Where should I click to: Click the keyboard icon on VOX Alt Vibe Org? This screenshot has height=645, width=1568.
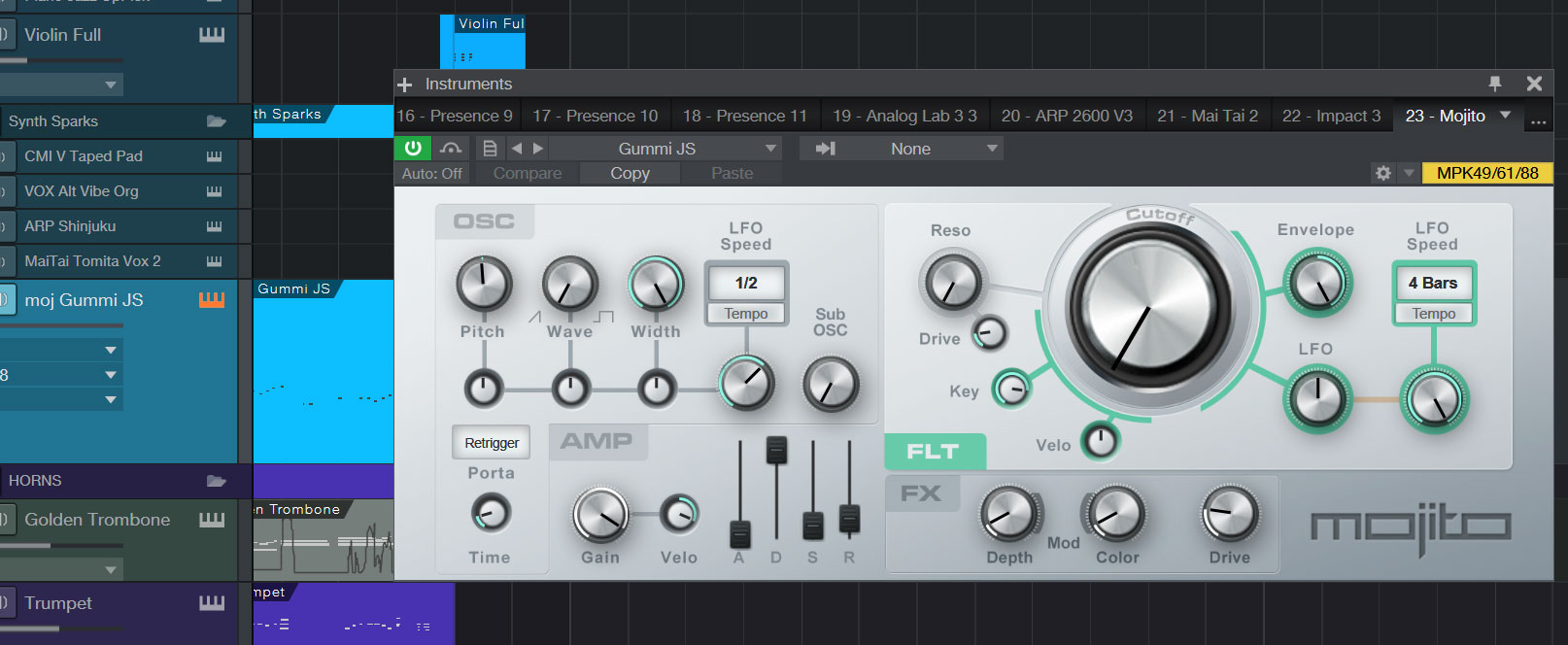click(215, 191)
